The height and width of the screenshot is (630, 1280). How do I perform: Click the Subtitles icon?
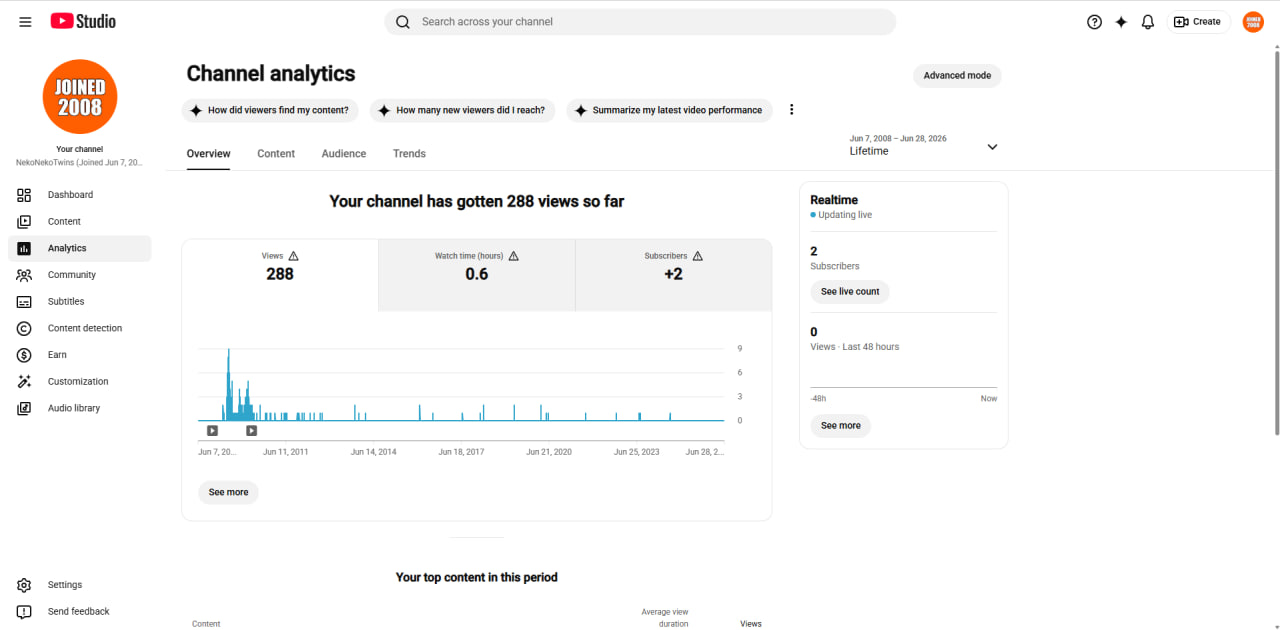[x=24, y=302]
